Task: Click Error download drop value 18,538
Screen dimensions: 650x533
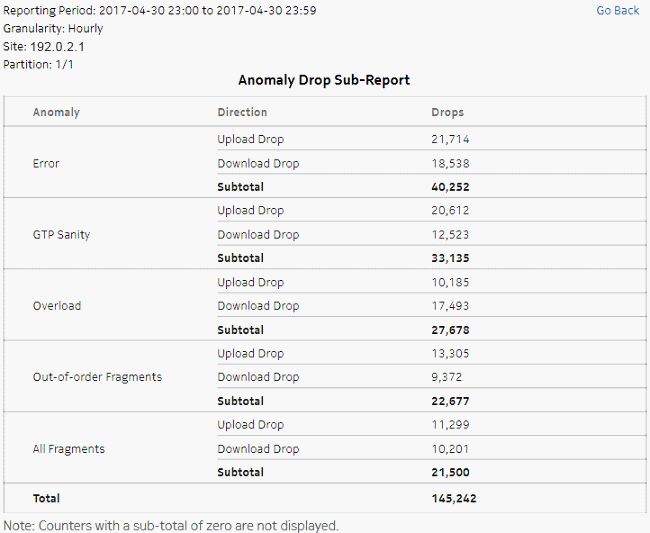Action: pos(450,163)
